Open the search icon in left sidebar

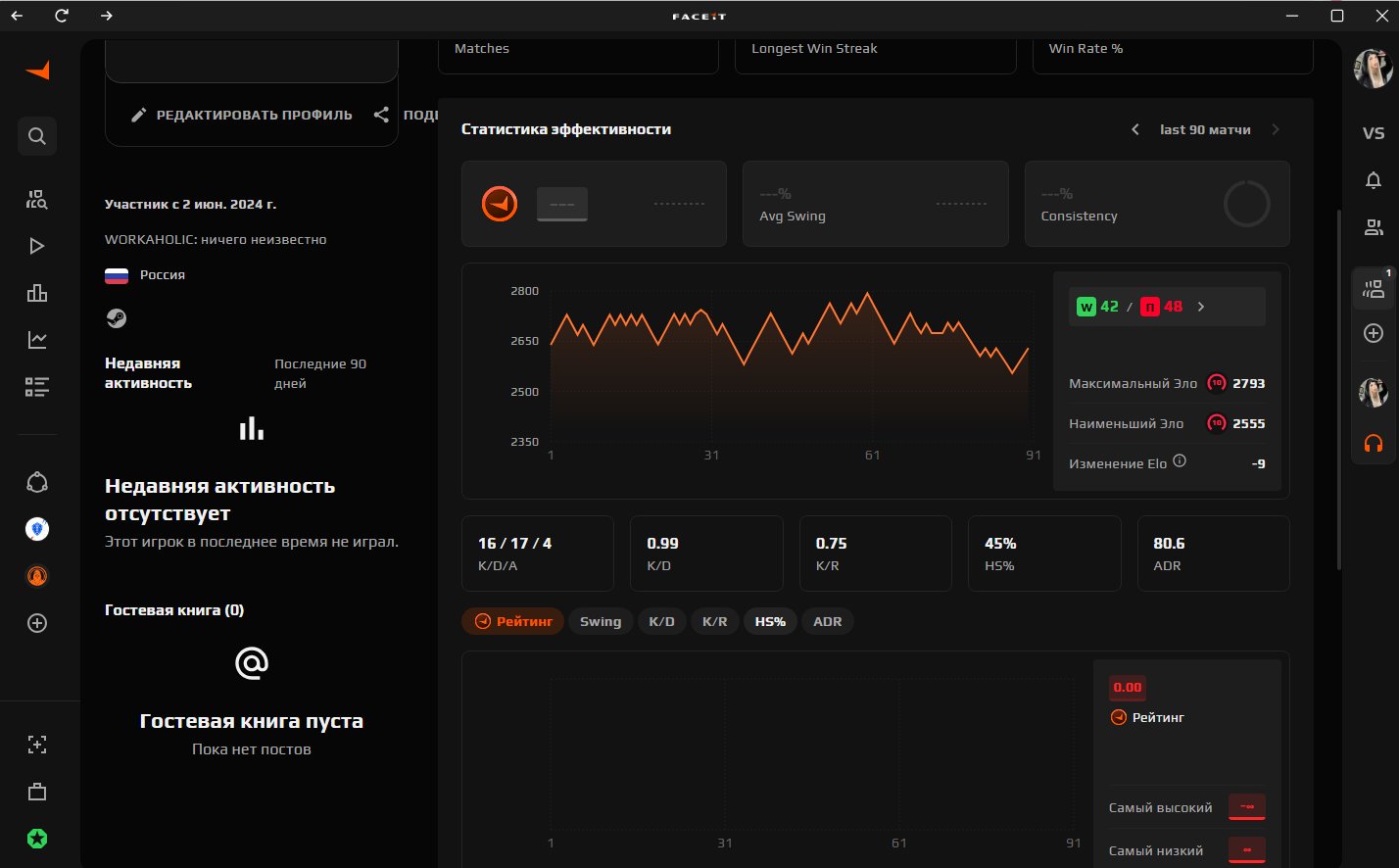click(37, 136)
